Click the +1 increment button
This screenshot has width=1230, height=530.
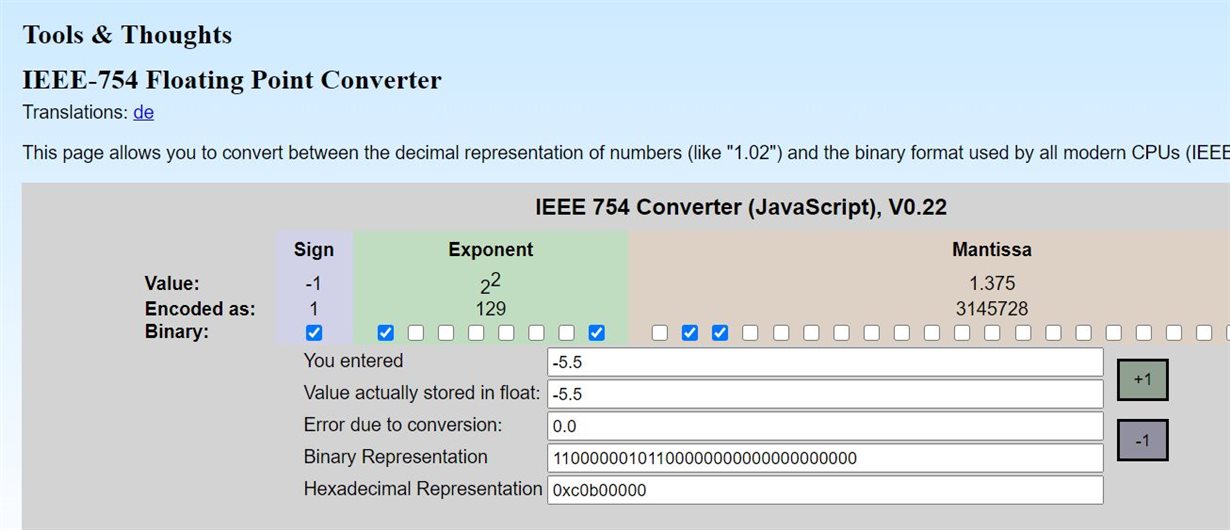click(1143, 380)
